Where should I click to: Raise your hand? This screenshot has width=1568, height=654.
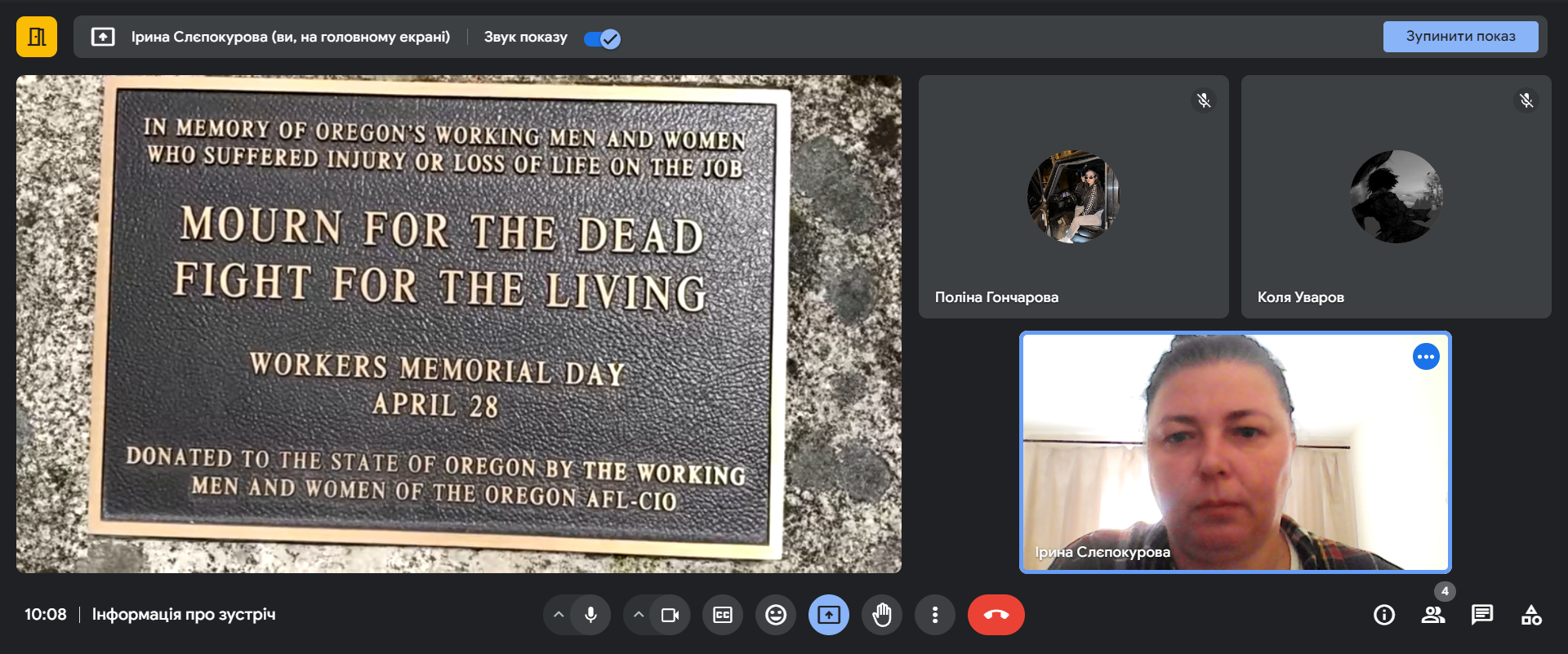coord(882,615)
